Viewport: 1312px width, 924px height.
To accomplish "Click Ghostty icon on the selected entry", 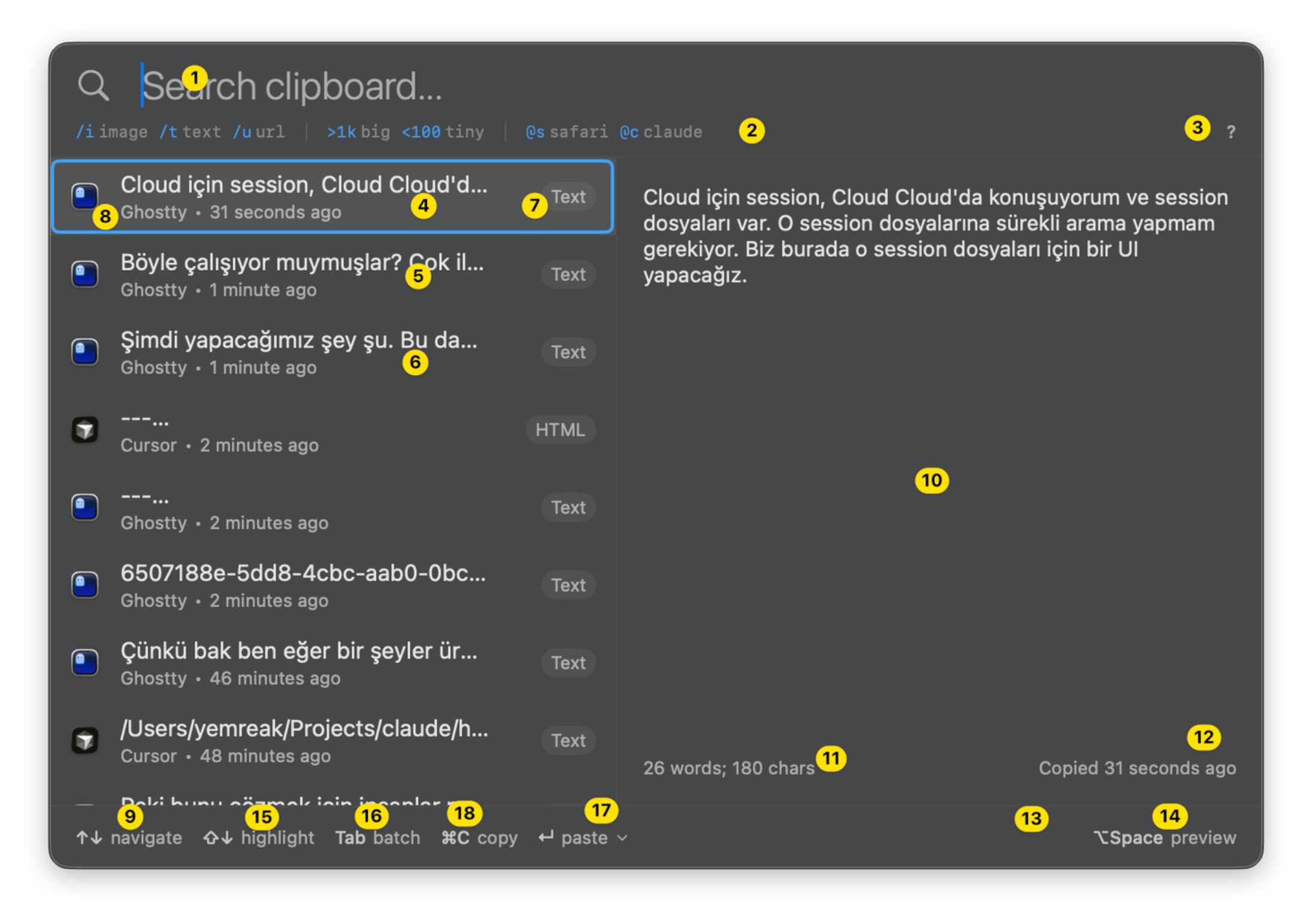I will click(85, 196).
